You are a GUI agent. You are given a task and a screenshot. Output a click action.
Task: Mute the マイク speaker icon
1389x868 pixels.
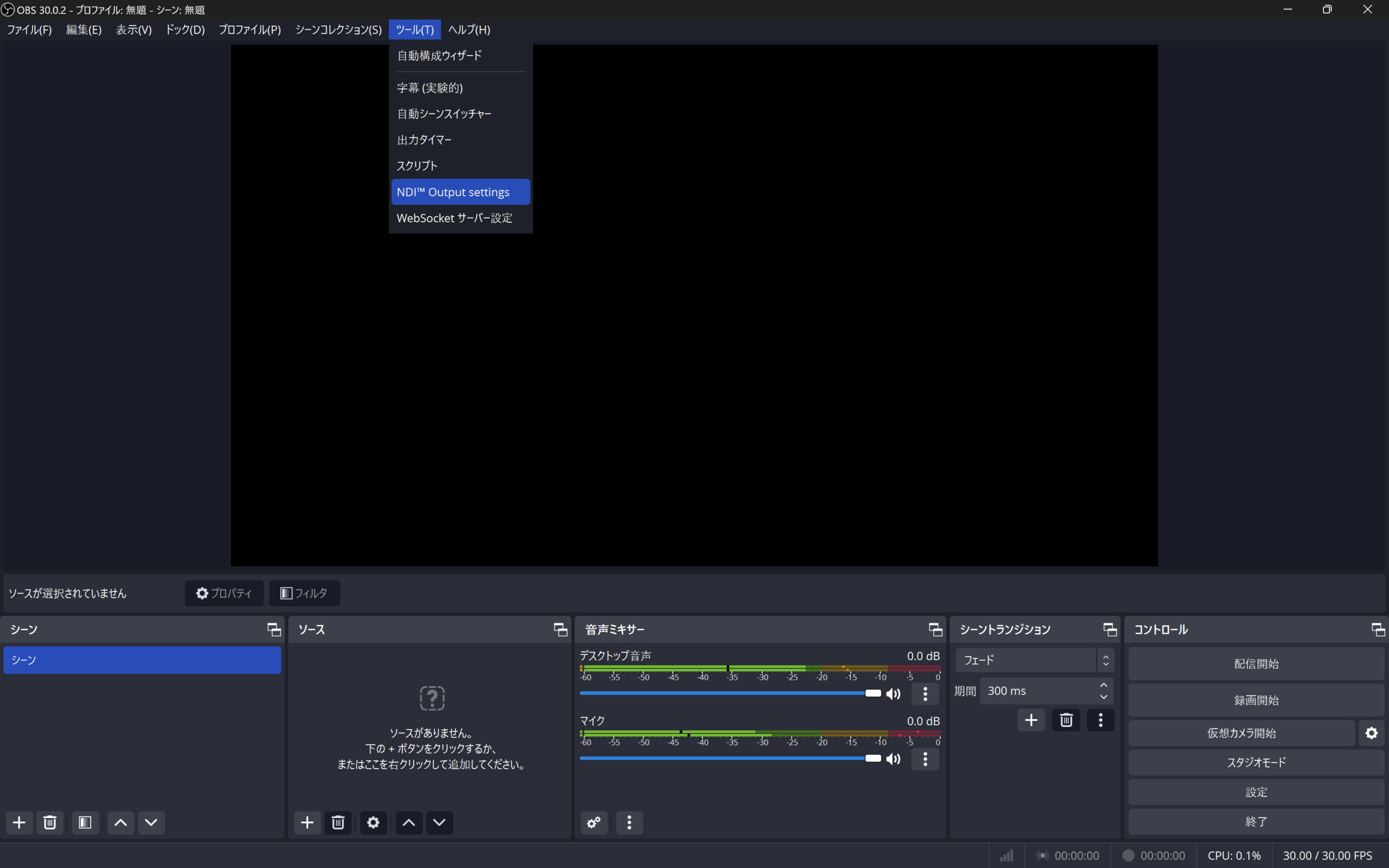click(893, 759)
